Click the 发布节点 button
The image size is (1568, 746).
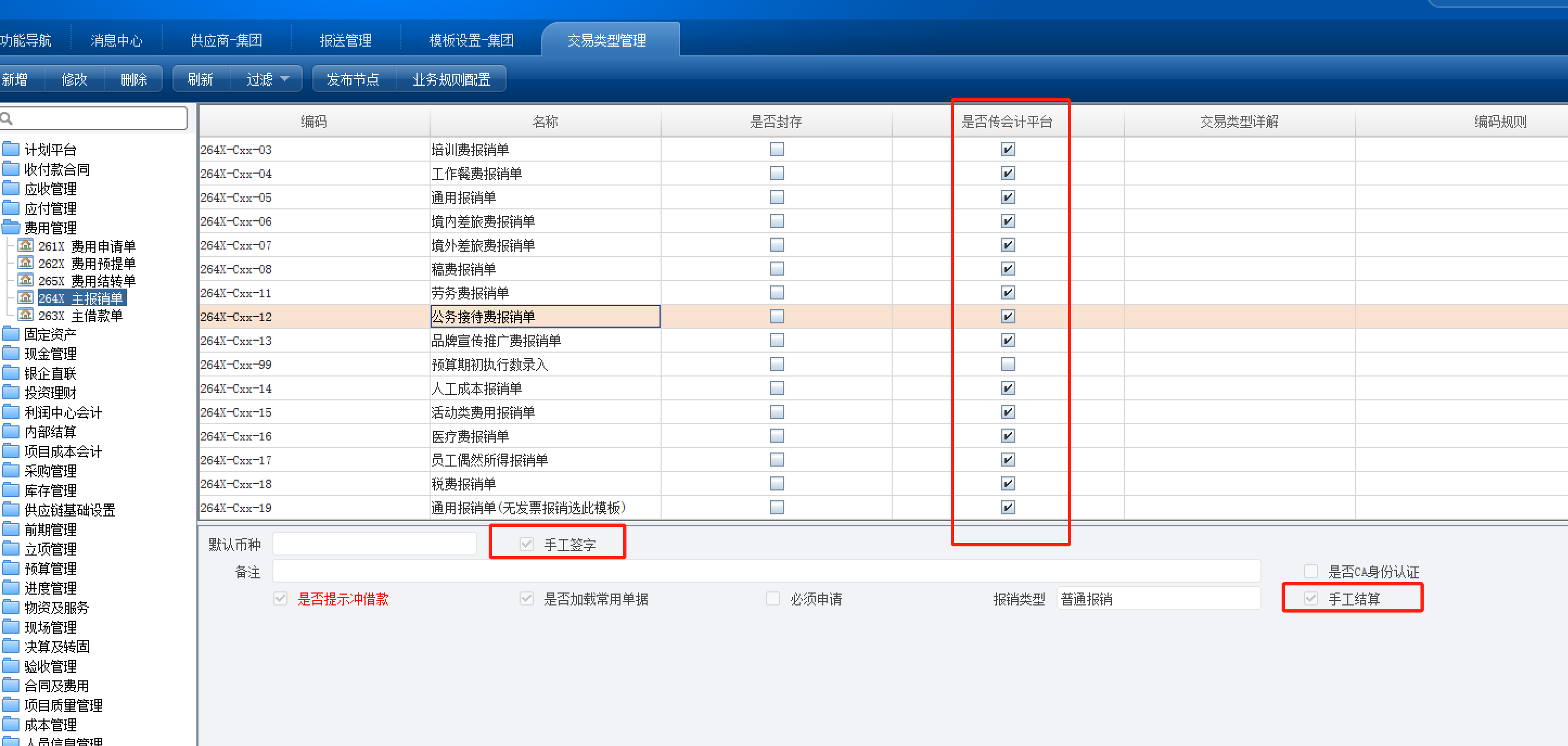click(353, 79)
